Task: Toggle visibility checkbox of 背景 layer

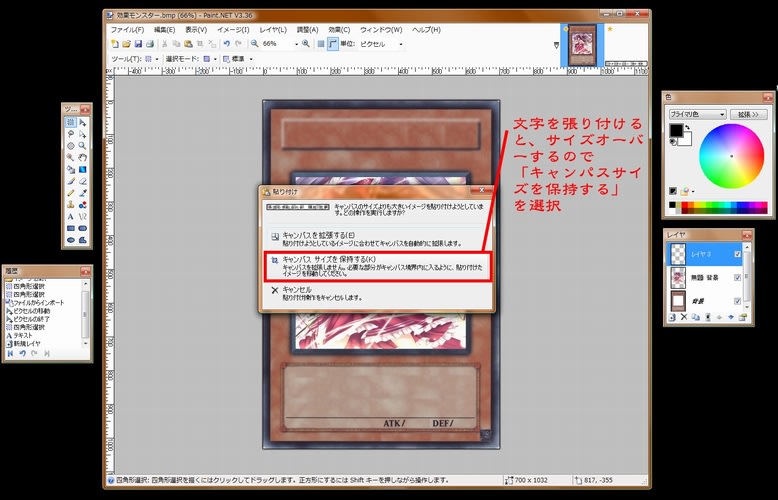Action: click(x=737, y=301)
